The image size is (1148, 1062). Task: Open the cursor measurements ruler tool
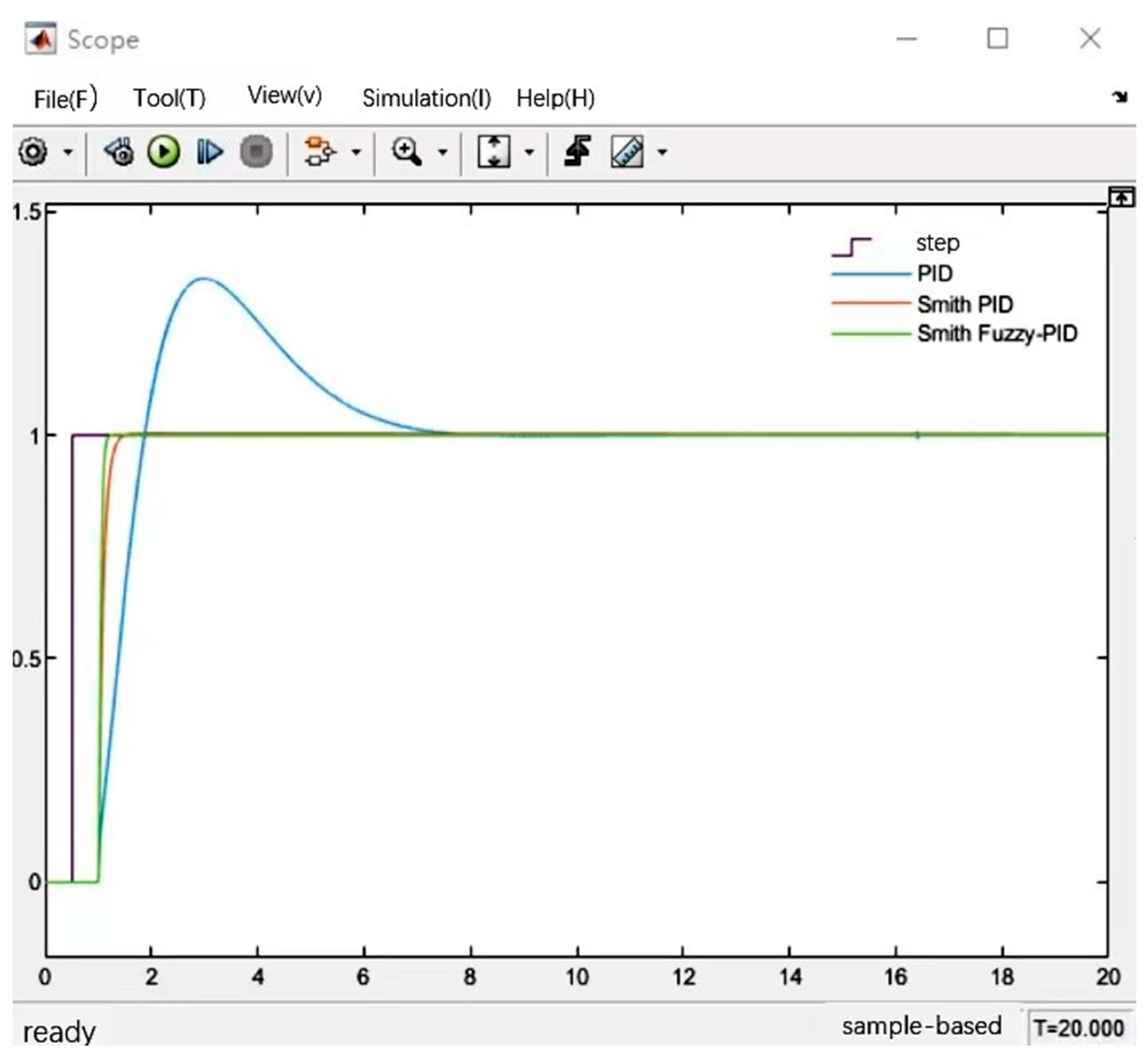(627, 152)
